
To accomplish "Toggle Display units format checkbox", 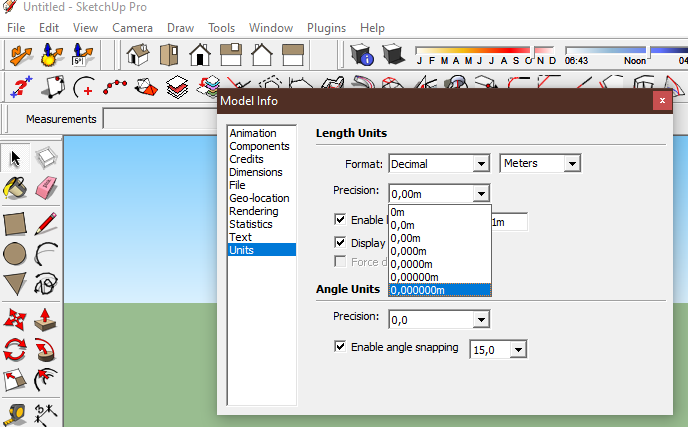I will (x=340, y=242).
